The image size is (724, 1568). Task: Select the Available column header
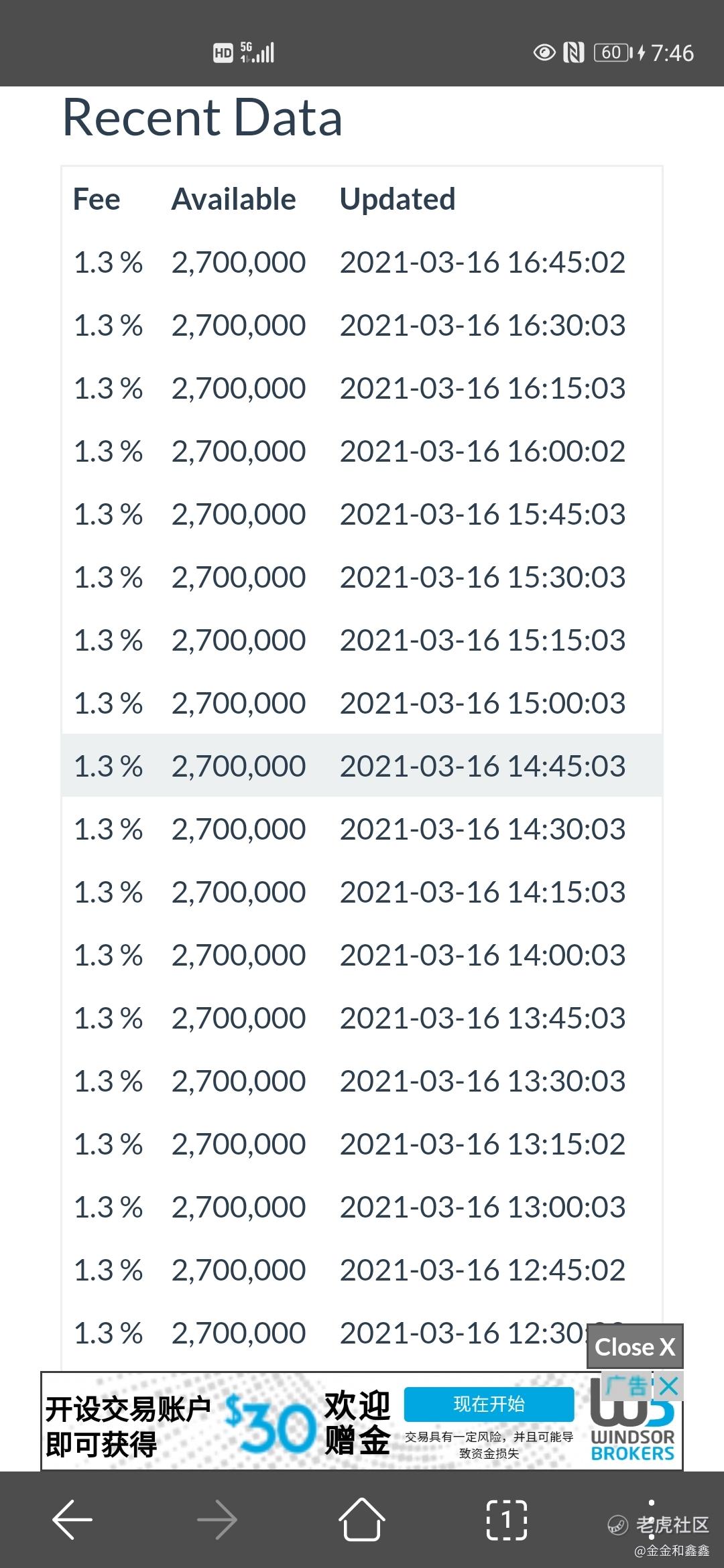coord(233,200)
